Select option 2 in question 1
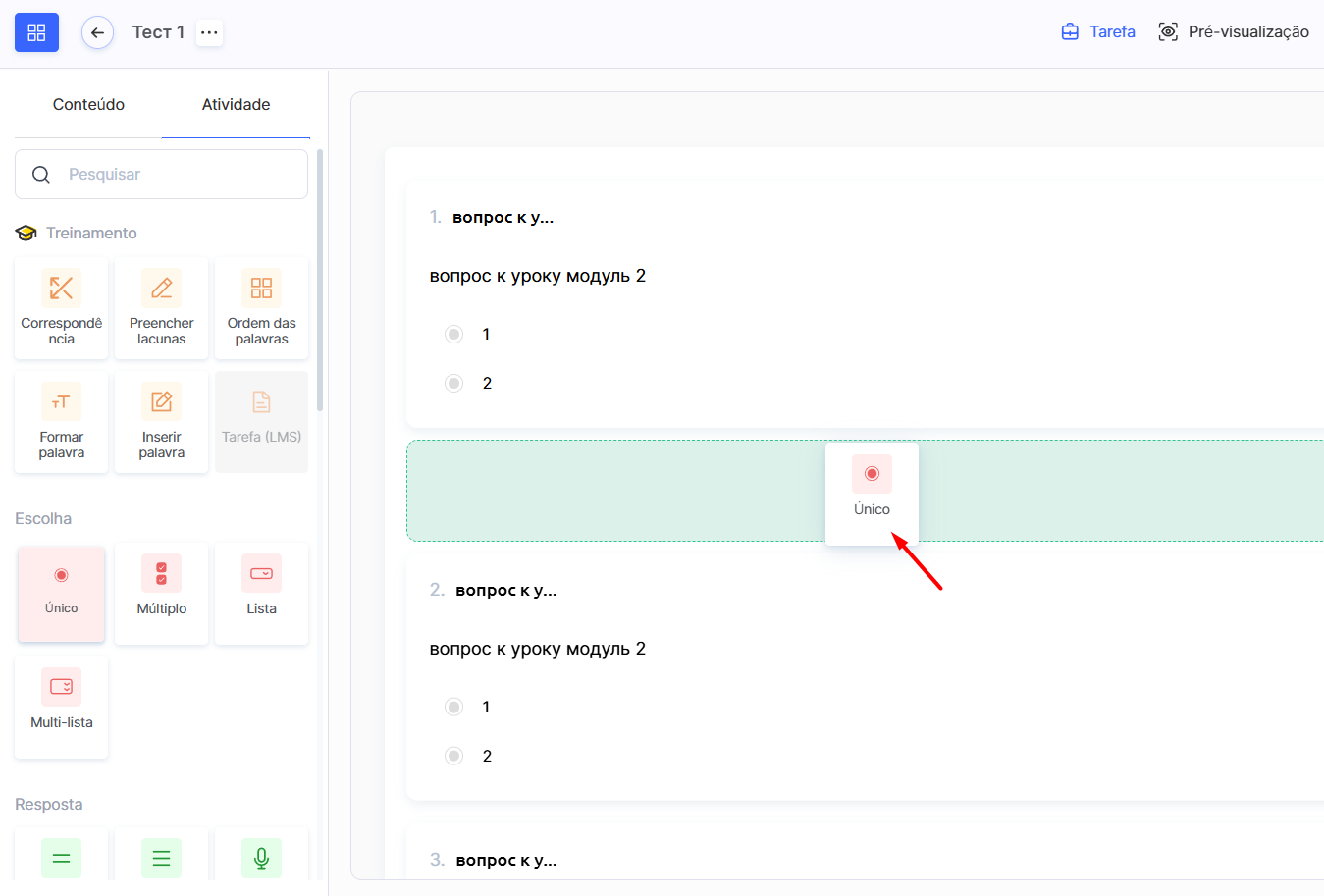Screen dimensions: 1324x896 coord(453,384)
